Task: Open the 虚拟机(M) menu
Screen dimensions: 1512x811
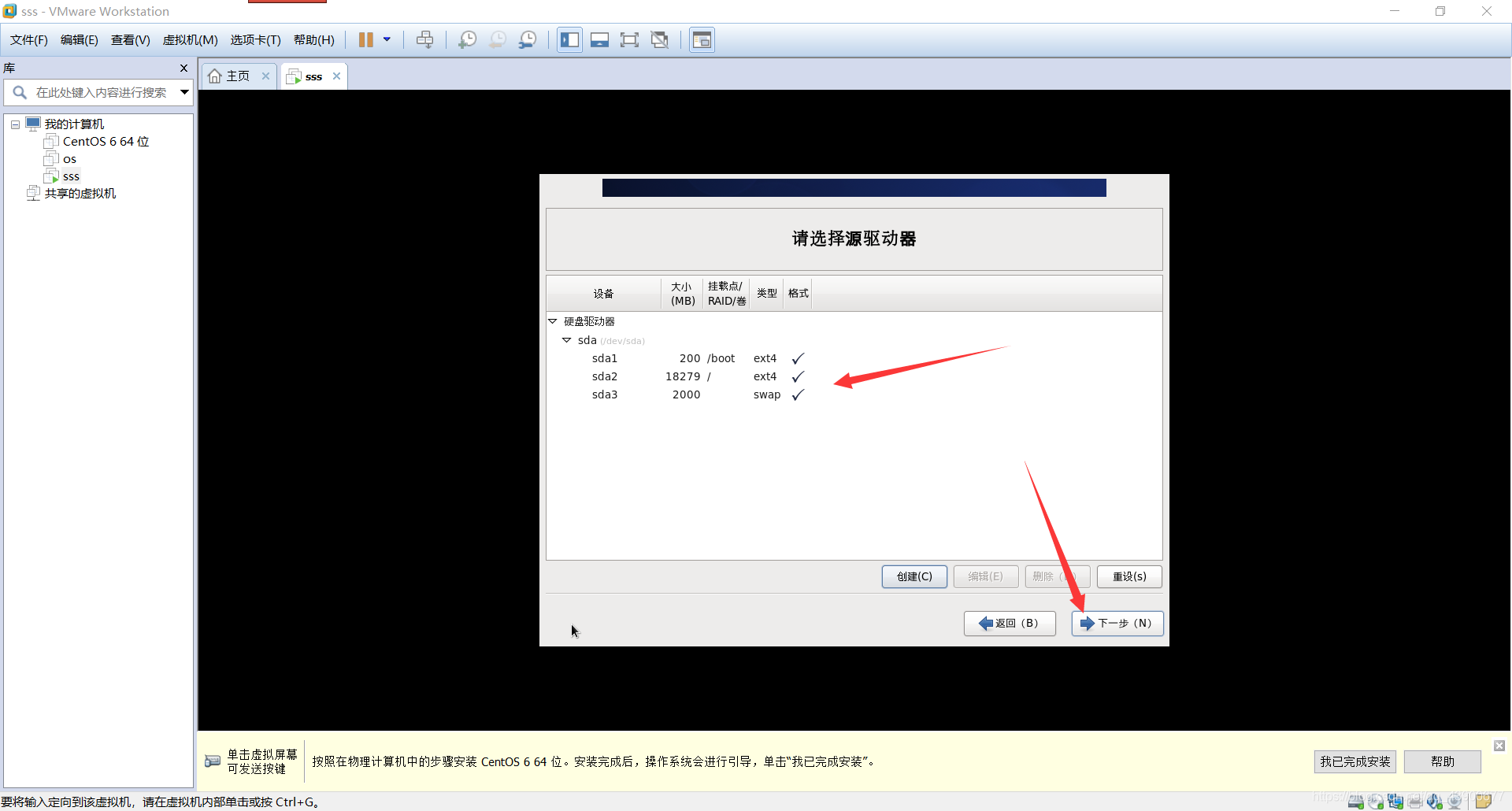Action: coord(191,40)
